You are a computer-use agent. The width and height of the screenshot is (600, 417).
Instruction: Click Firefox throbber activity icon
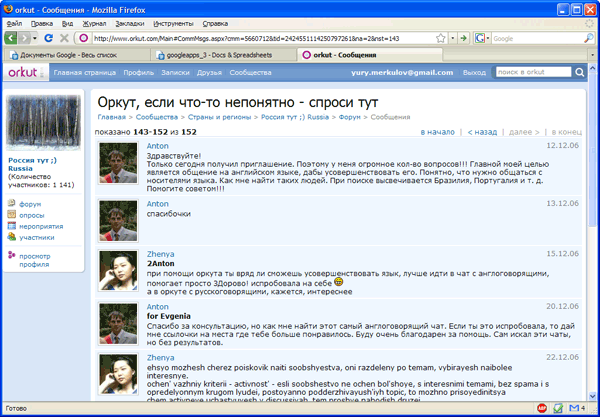tap(590, 24)
